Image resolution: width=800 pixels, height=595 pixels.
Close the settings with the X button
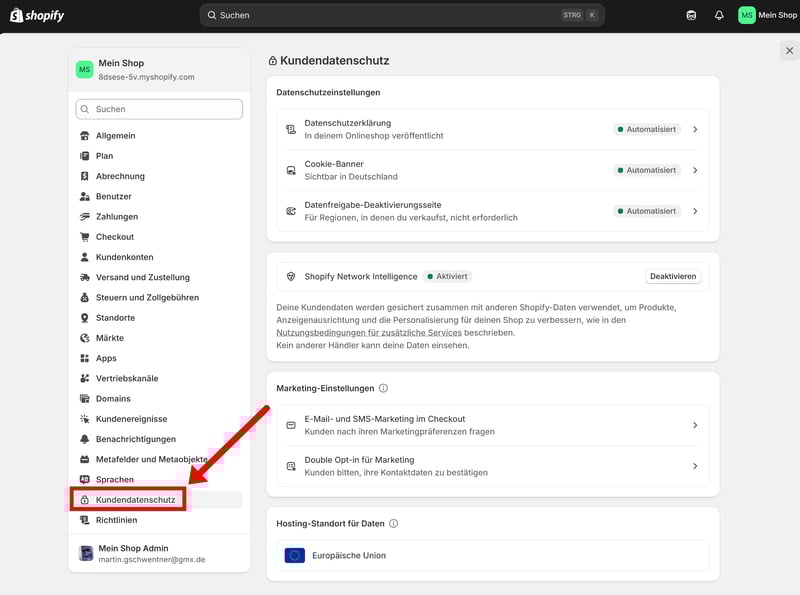[789, 50]
